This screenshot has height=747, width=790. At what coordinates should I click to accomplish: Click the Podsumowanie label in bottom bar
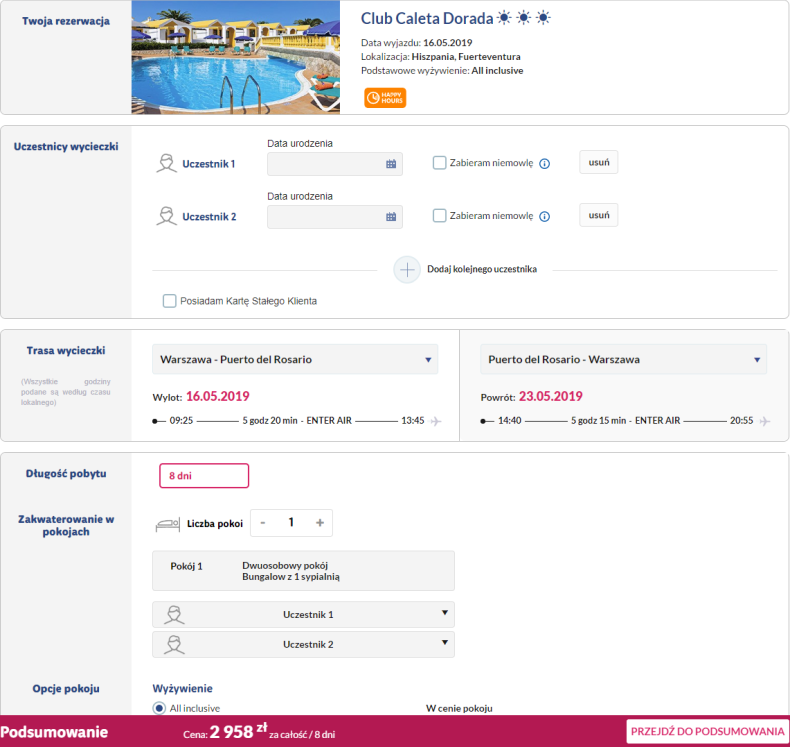tap(54, 732)
